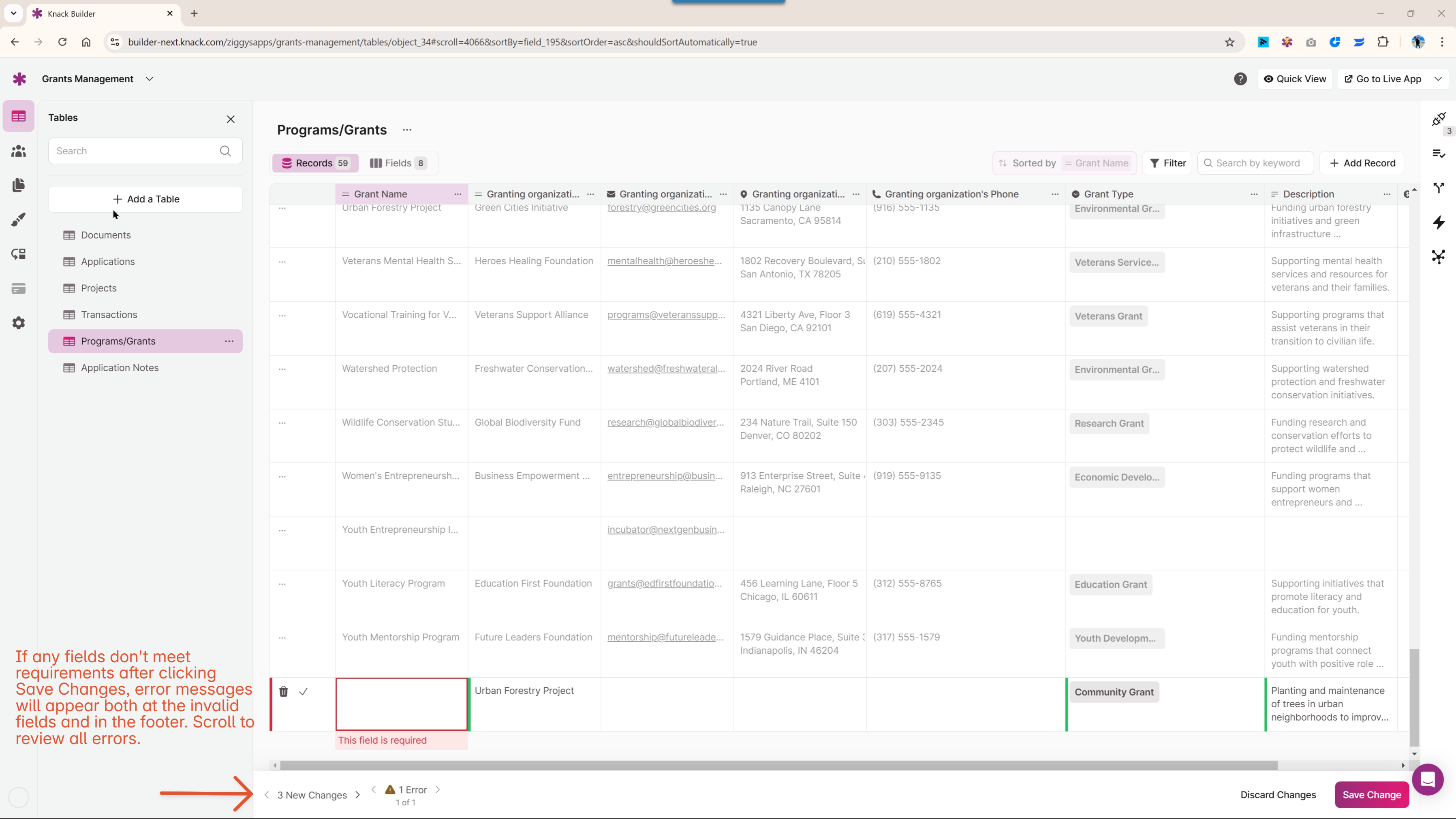Image resolution: width=1456 pixels, height=819 pixels.
Task: Click Discard Changes button to cancel
Action: tap(1278, 794)
